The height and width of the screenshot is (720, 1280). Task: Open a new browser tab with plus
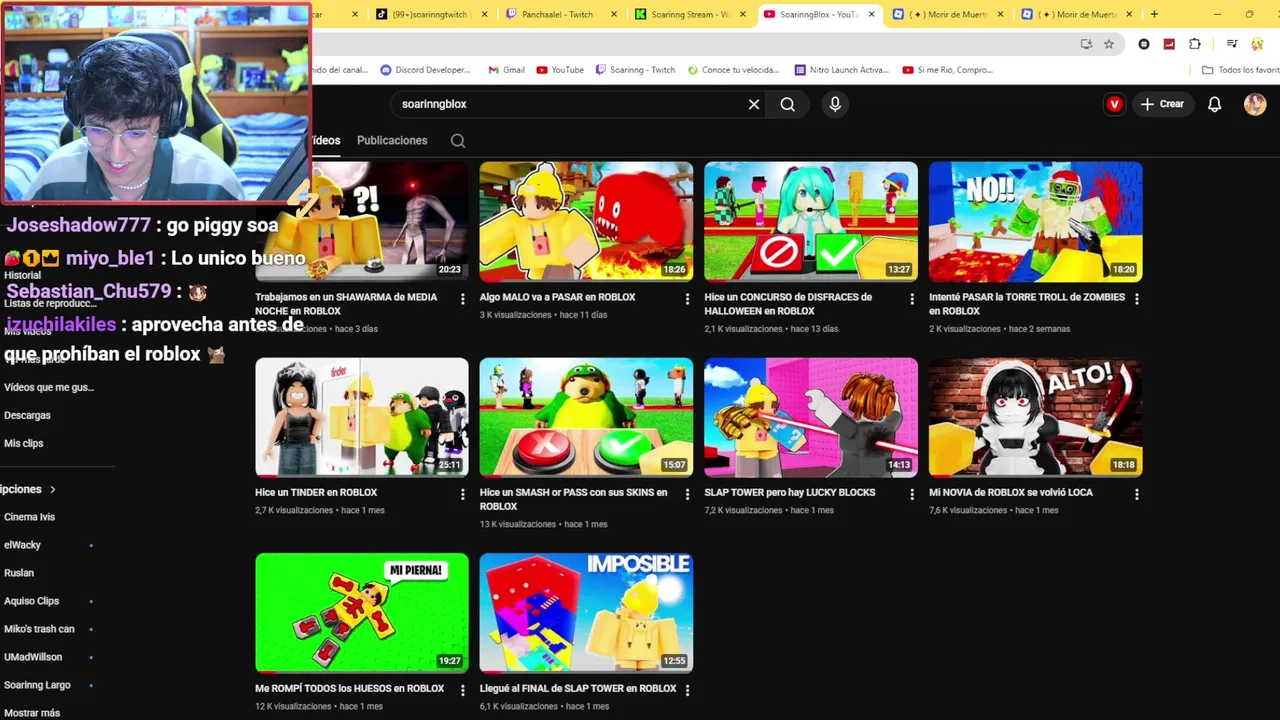pyautogui.click(x=1154, y=14)
